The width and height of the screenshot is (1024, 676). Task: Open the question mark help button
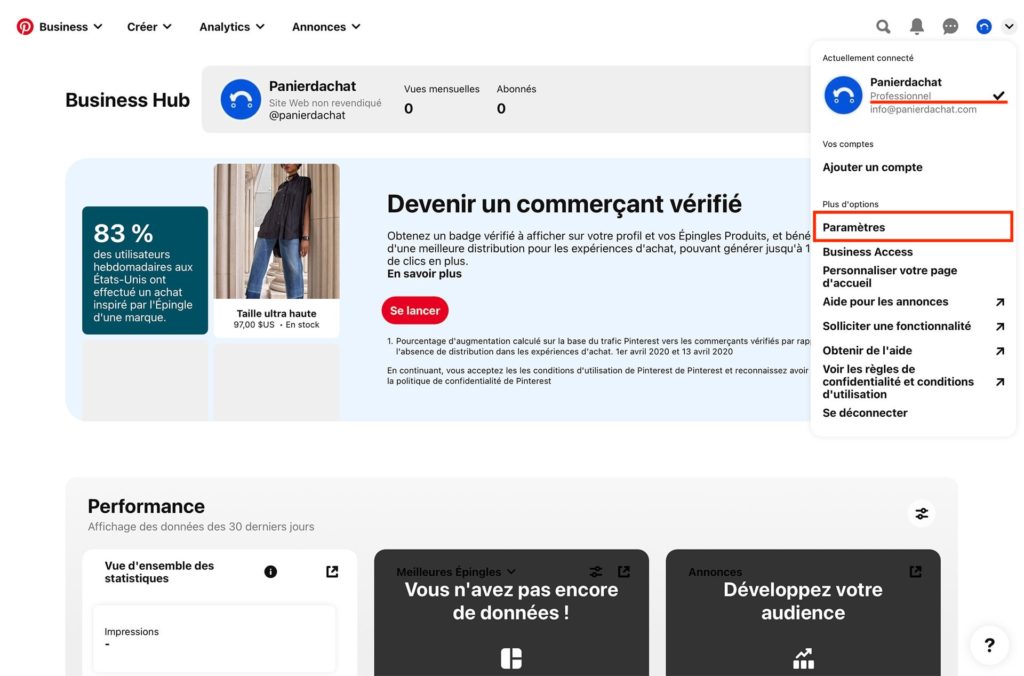(989, 645)
